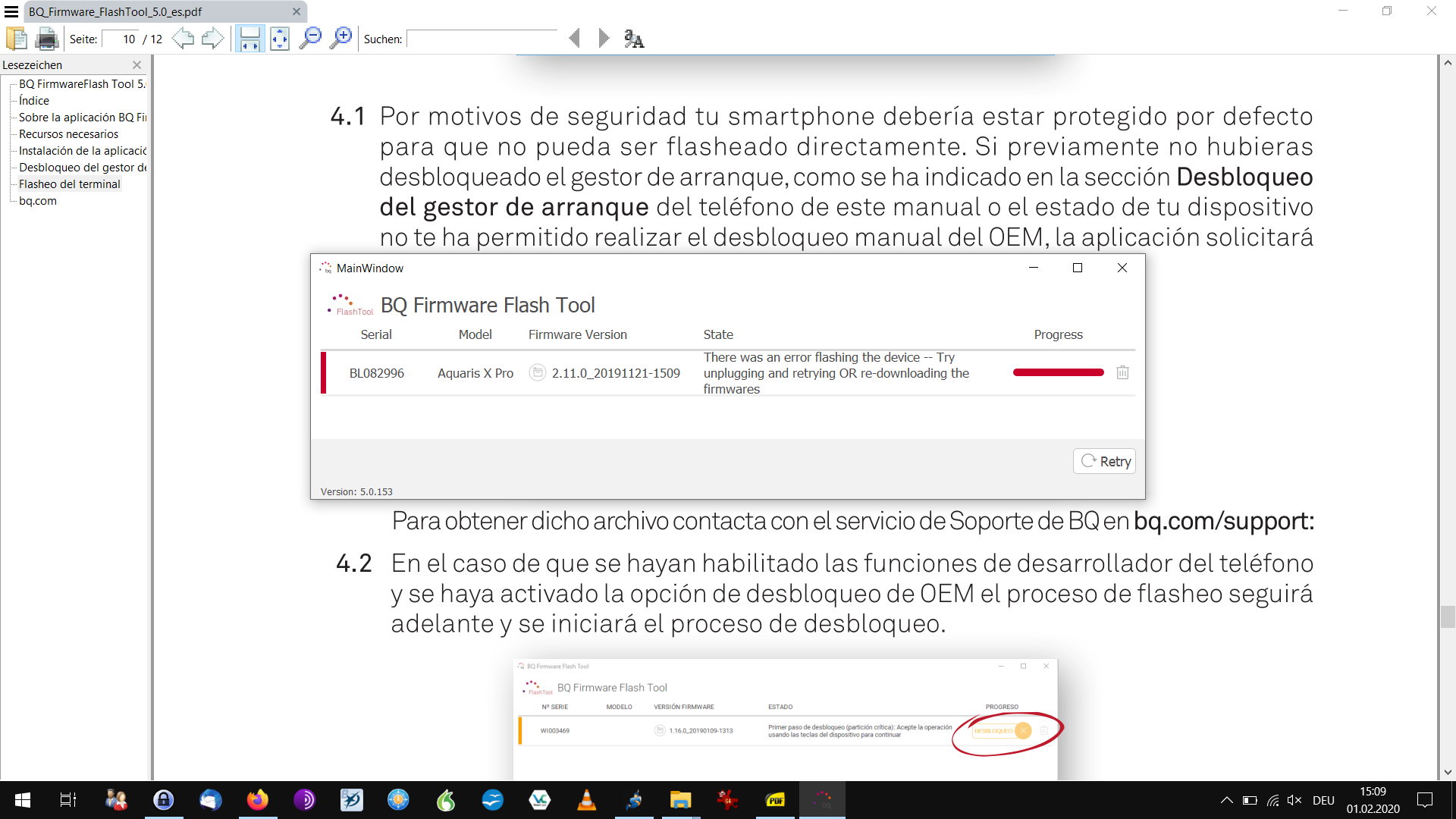1456x819 pixels.
Task: Click Version: 5.0.153 status text
Action: point(356,492)
